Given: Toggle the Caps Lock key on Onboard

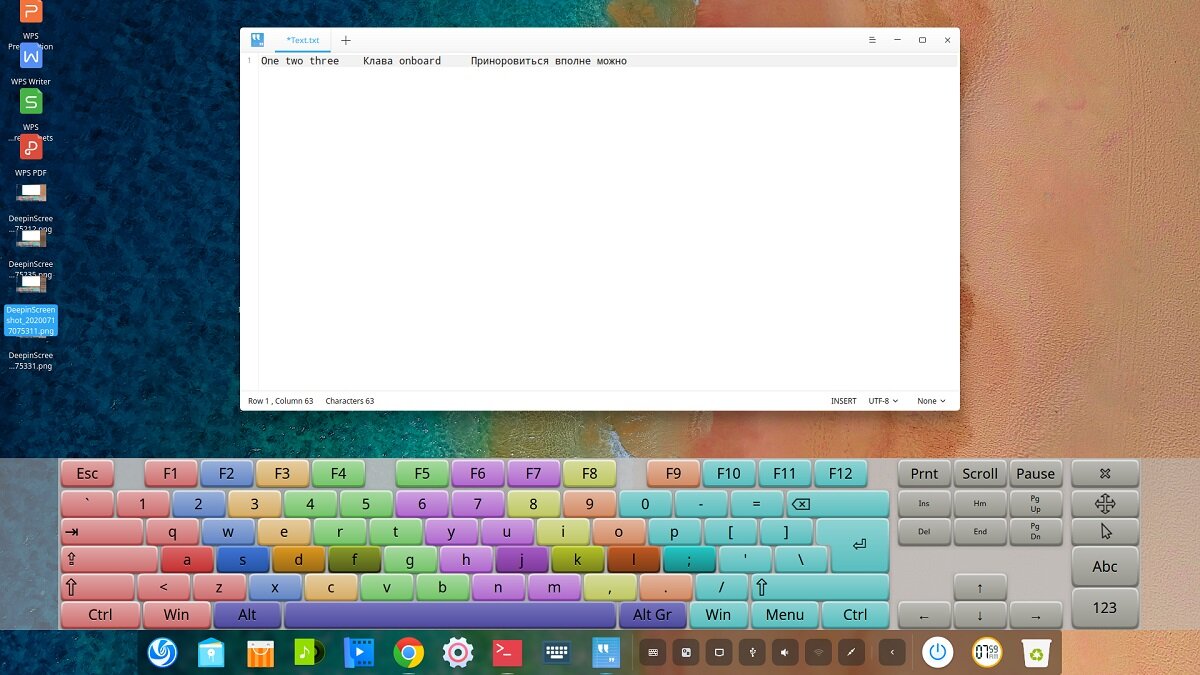Looking at the screenshot, I should tap(109, 560).
